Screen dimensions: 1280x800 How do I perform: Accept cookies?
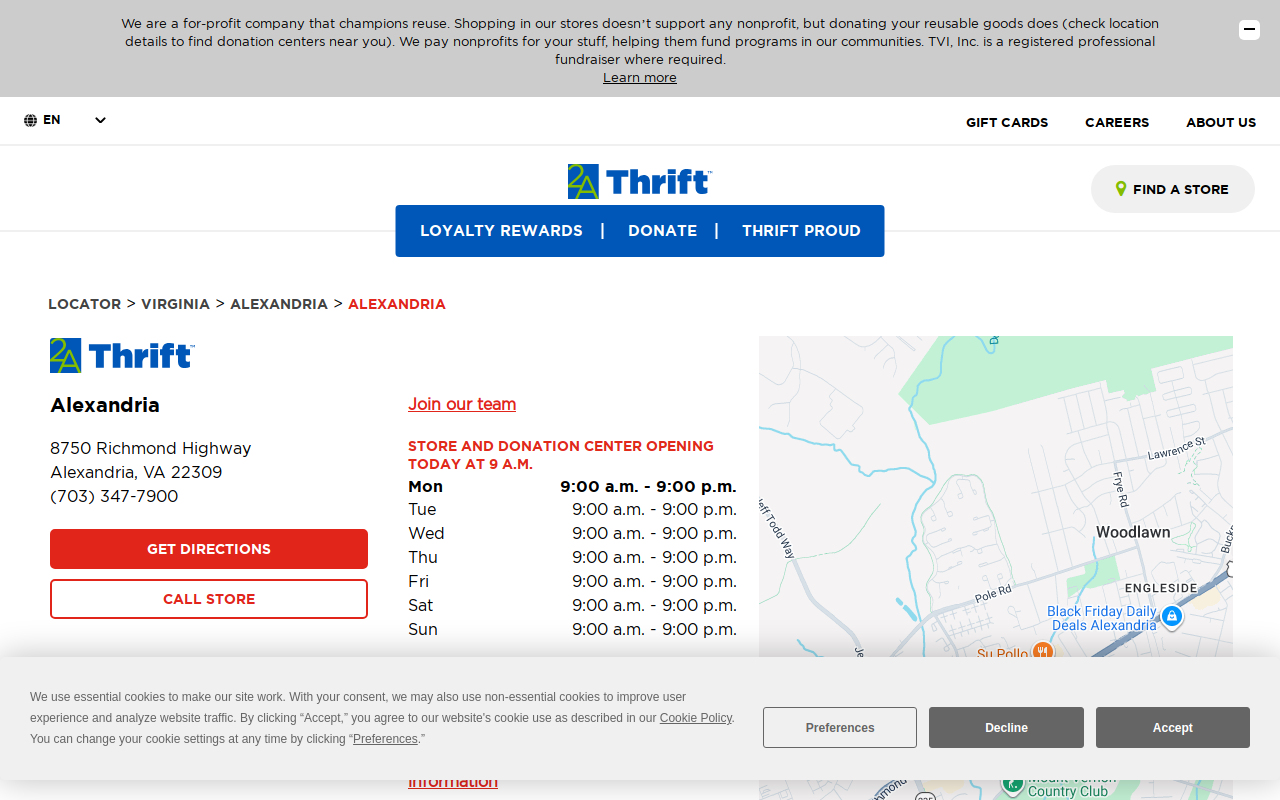pyautogui.click(x=1173, y=728)
